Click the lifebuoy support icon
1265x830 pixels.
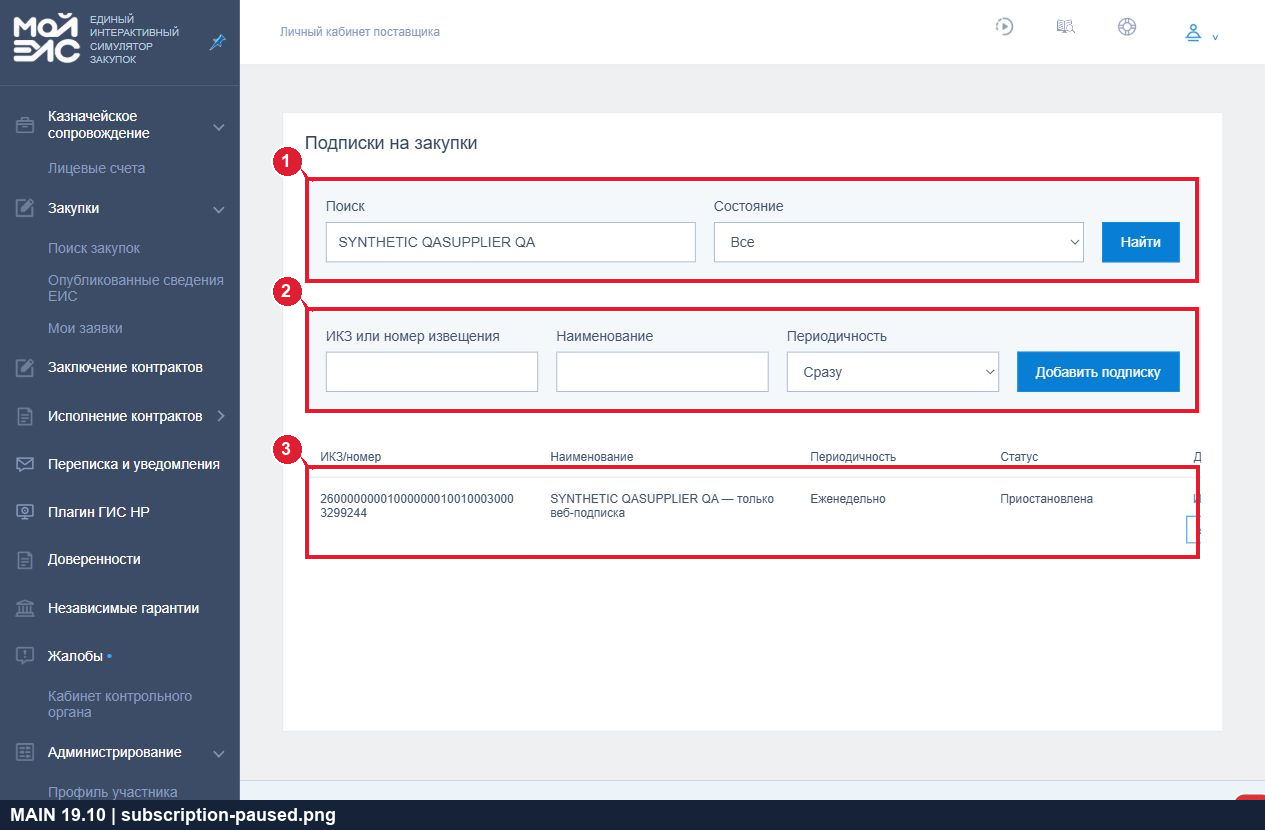coord(1127,27)
